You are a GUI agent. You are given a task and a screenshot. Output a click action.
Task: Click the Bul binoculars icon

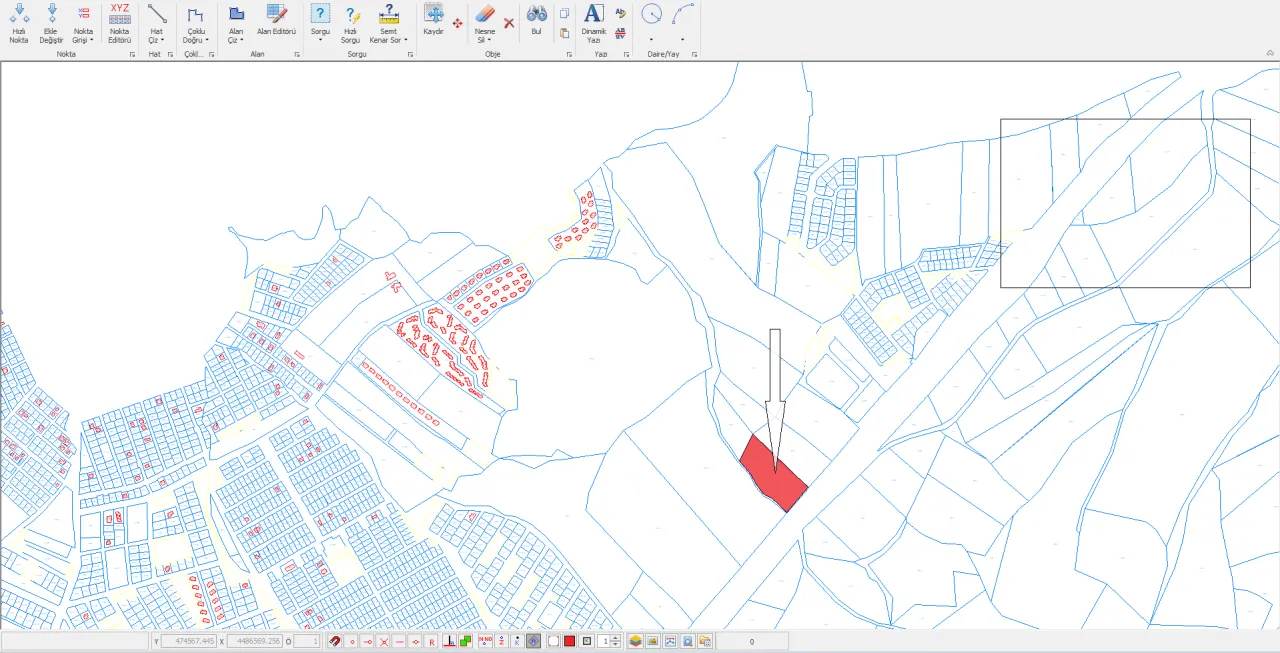pos(537,20)
